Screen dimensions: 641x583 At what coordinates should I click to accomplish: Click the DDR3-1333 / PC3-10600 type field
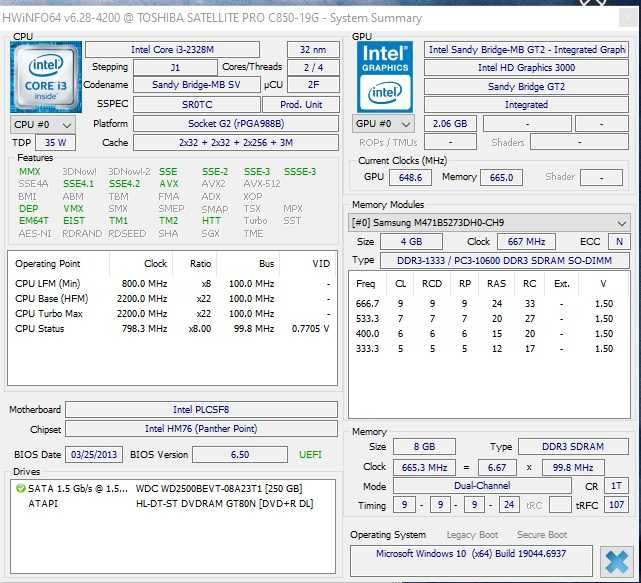[504, 261]
